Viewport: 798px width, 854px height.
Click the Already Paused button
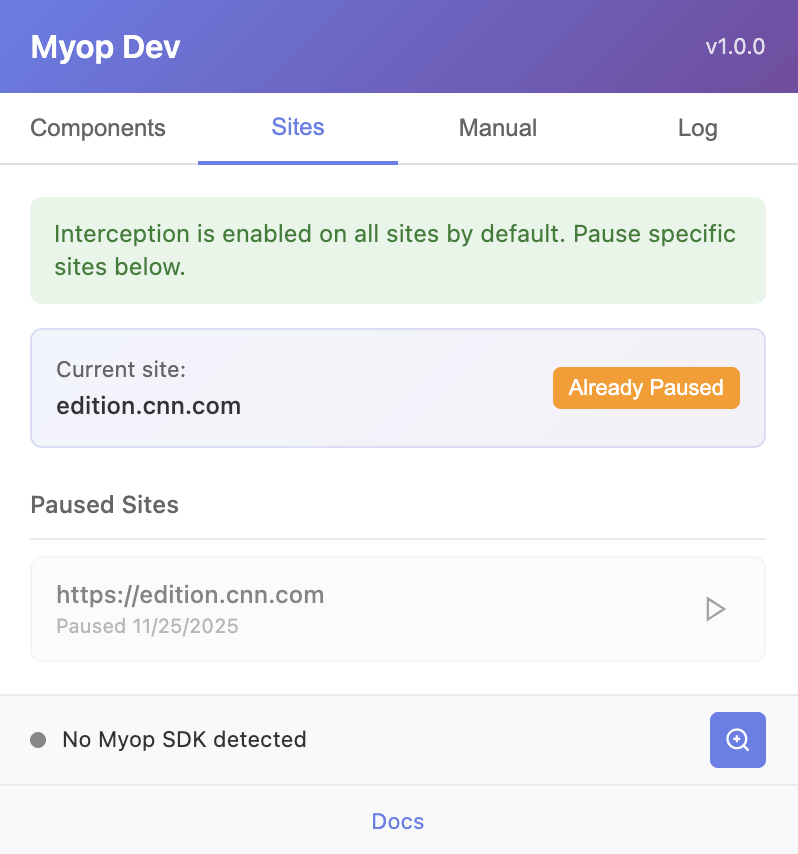[645, 388]
